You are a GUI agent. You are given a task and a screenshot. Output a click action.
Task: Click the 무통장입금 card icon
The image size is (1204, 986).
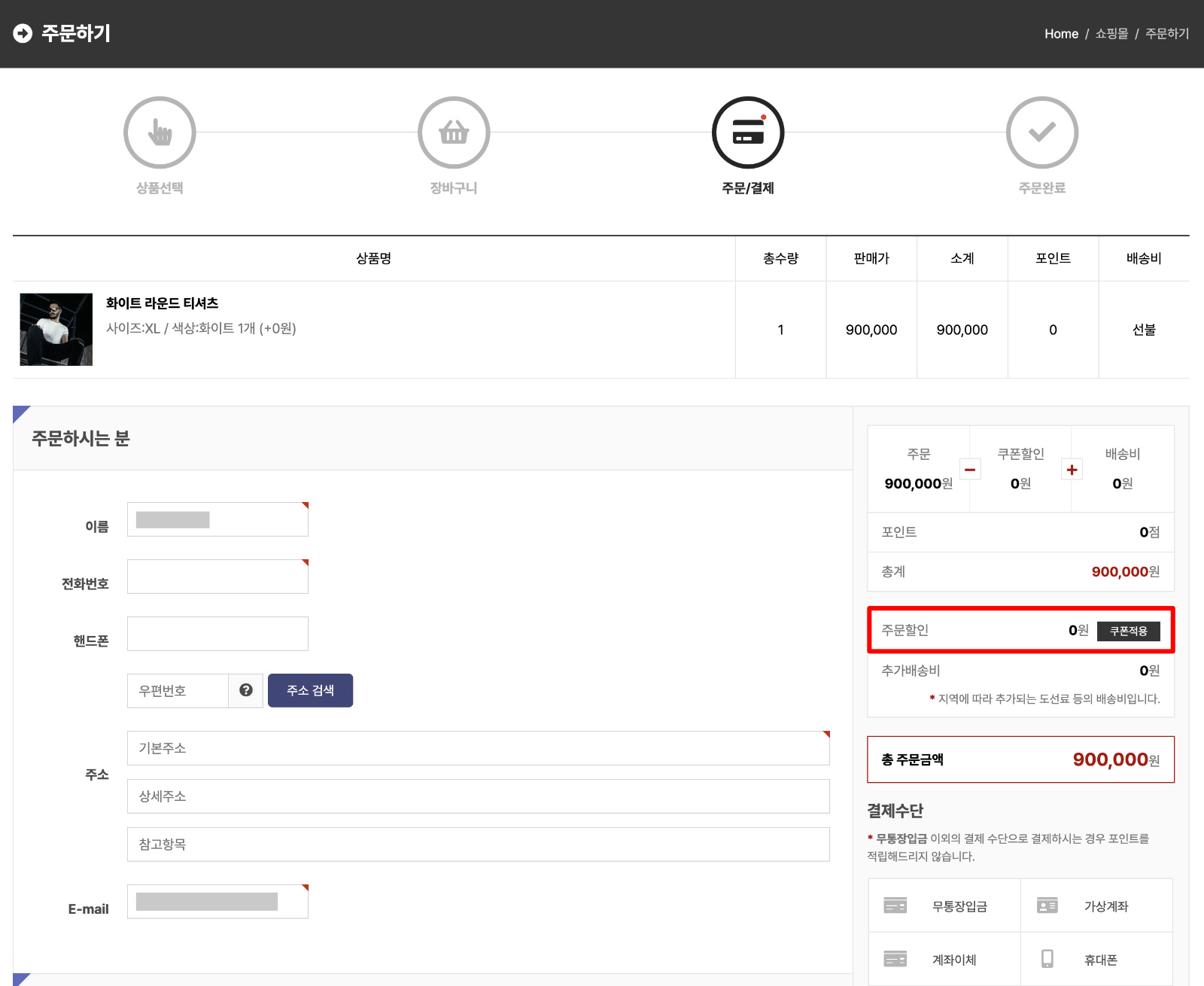(x=895, y=905)
